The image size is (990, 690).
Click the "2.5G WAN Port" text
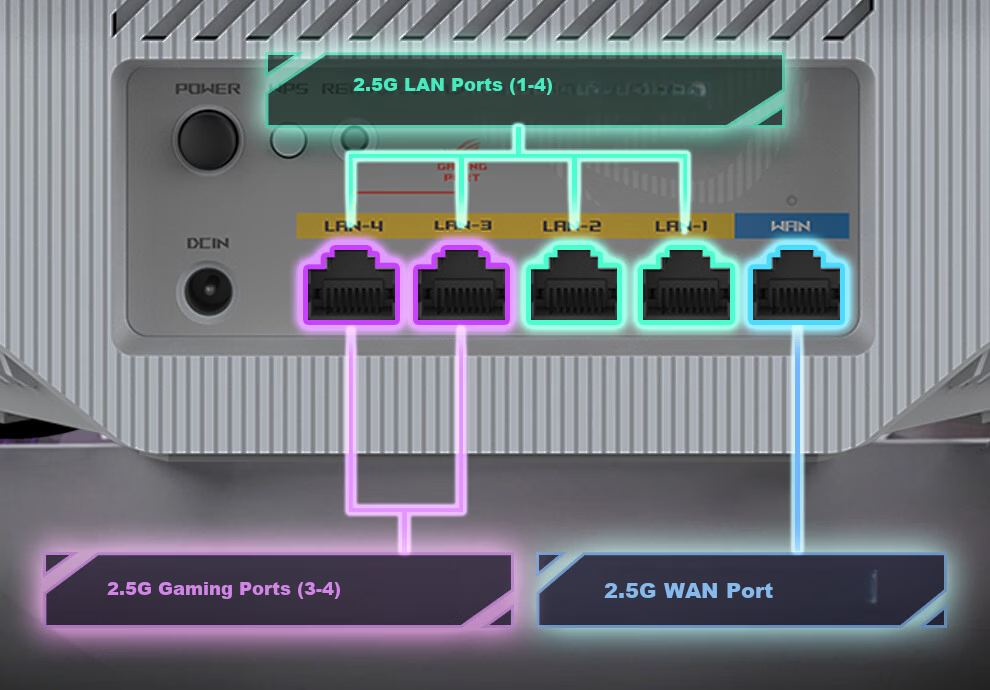click(x=688, y=591)
